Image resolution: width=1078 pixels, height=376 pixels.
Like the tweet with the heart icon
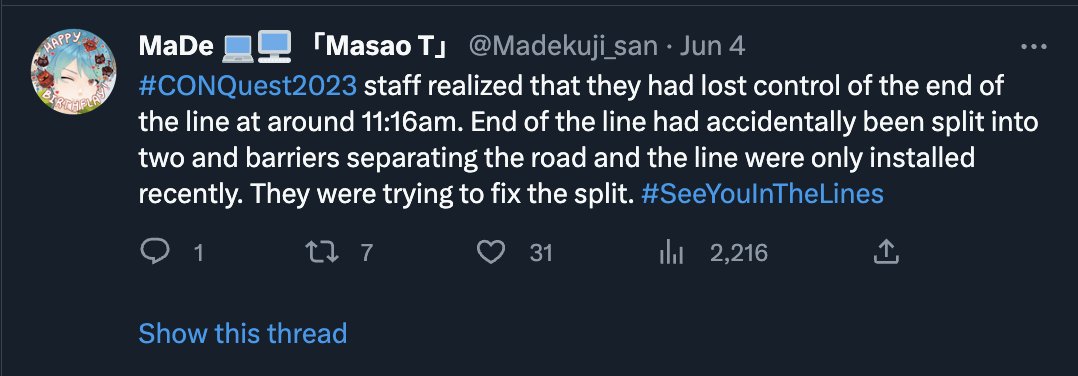[x=491, y=253]
